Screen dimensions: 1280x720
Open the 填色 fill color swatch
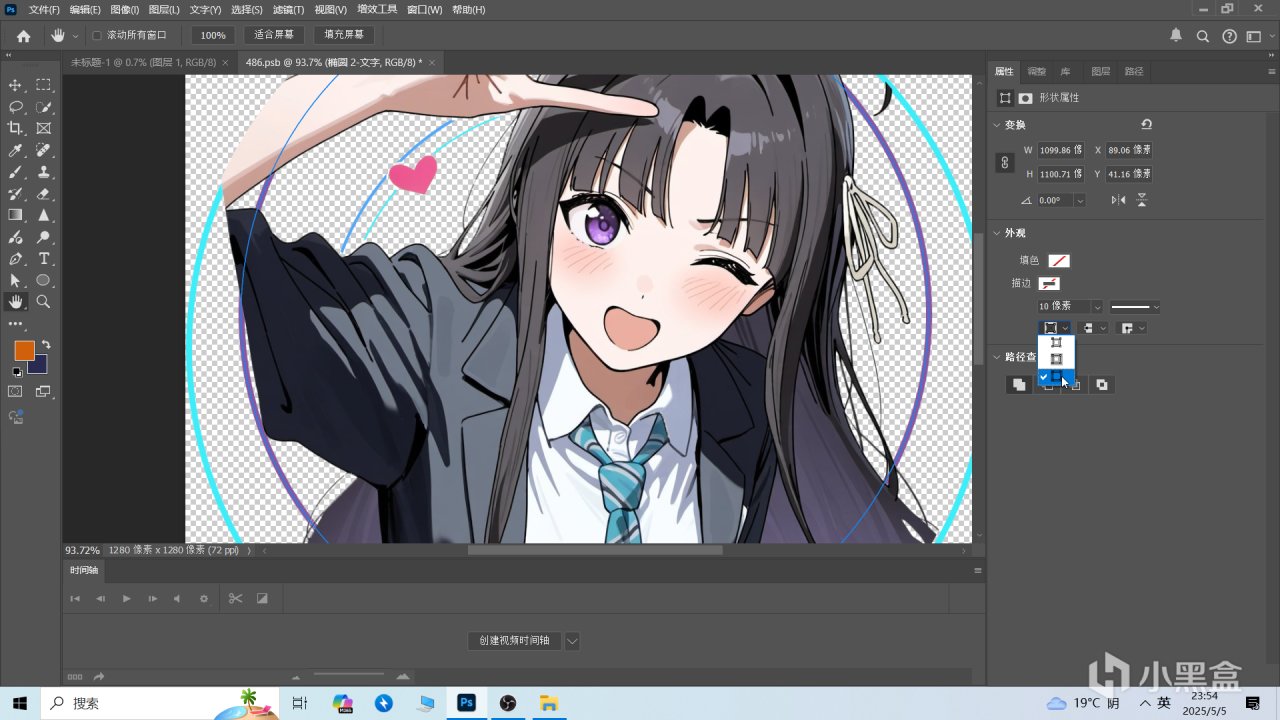(1059, 261)
